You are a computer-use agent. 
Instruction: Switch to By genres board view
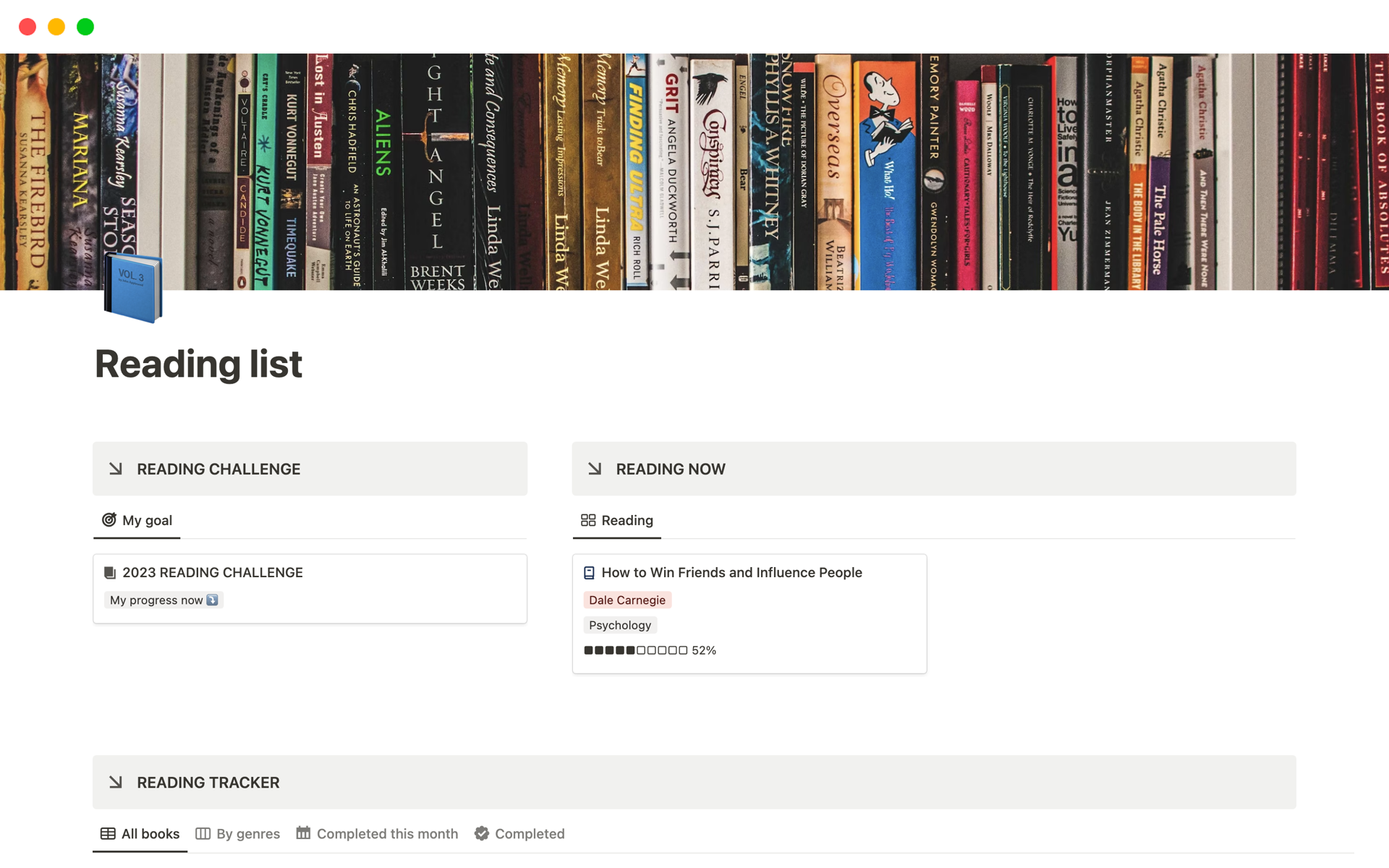247,833
